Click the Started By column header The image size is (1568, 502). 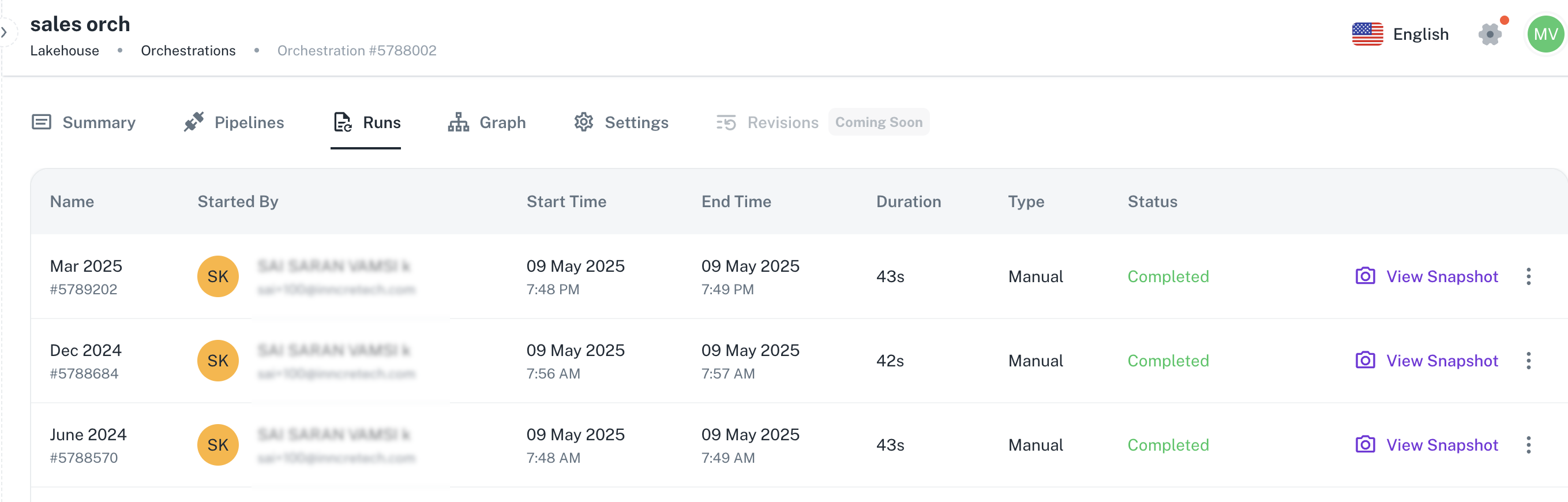(238, 201)
